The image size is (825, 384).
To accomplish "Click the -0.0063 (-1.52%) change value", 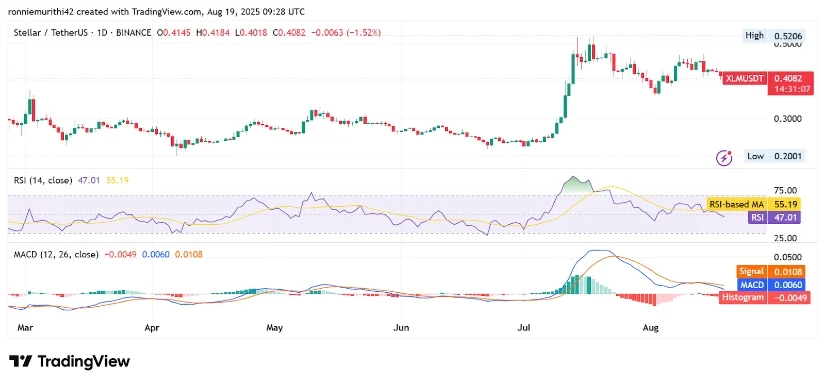I will point(345,33).
